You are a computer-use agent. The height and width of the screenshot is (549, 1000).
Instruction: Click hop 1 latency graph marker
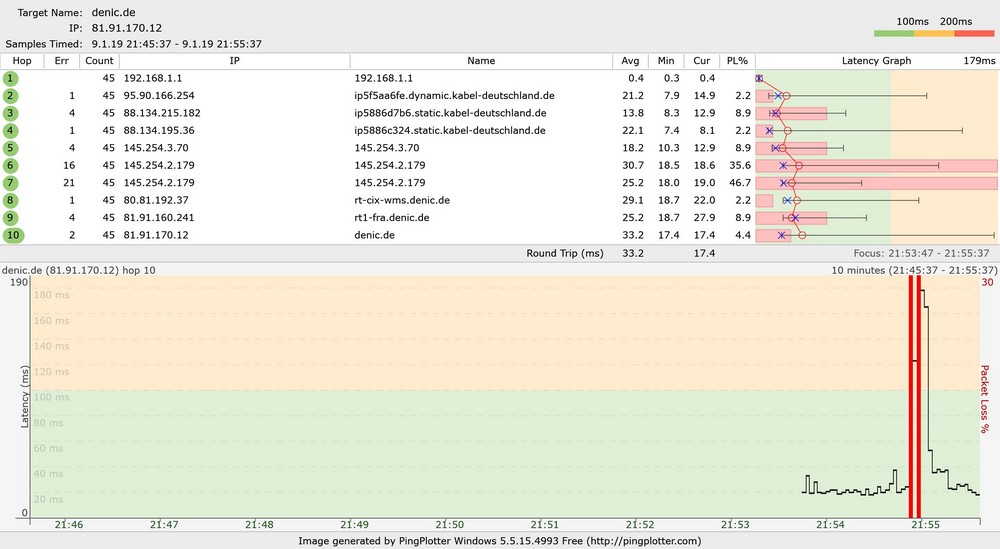(x=759, y=78)
